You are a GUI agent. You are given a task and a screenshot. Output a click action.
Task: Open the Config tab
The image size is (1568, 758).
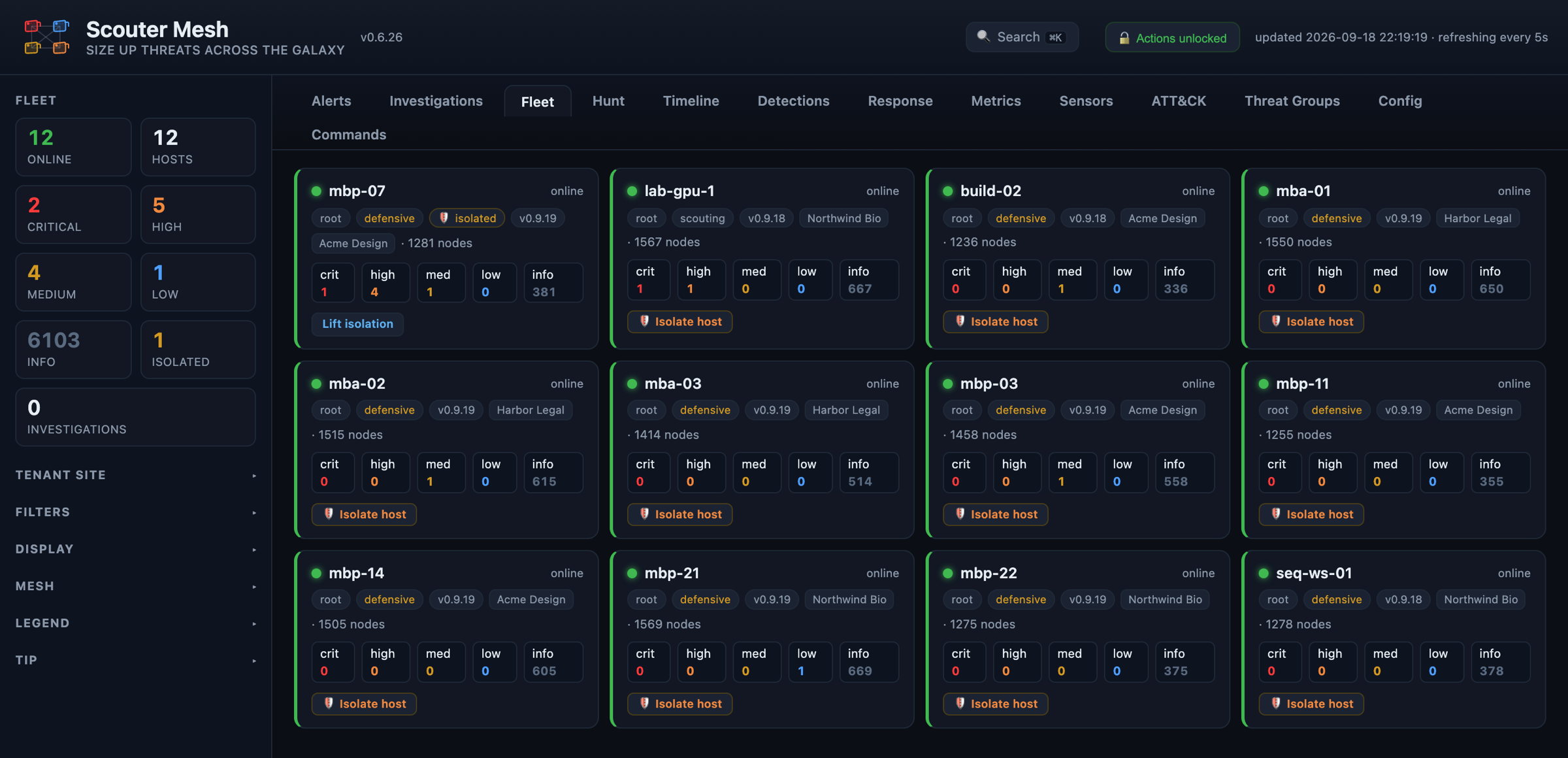click(x=1400, y=101)
